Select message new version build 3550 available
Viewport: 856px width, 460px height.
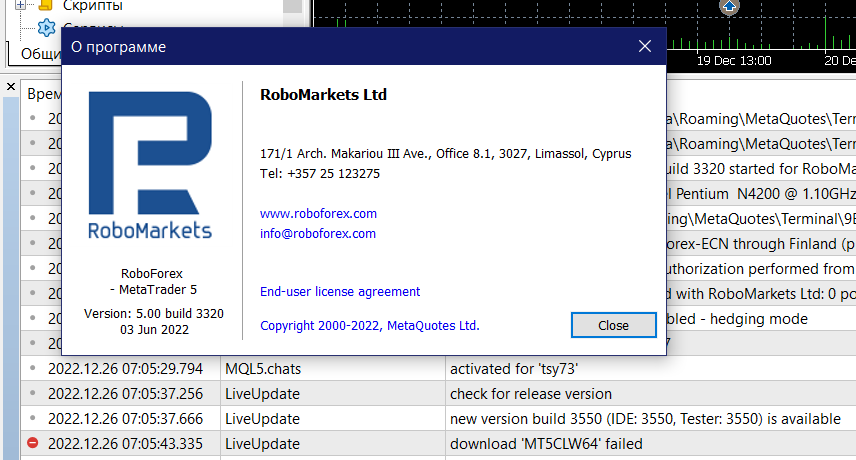[645, 419]
